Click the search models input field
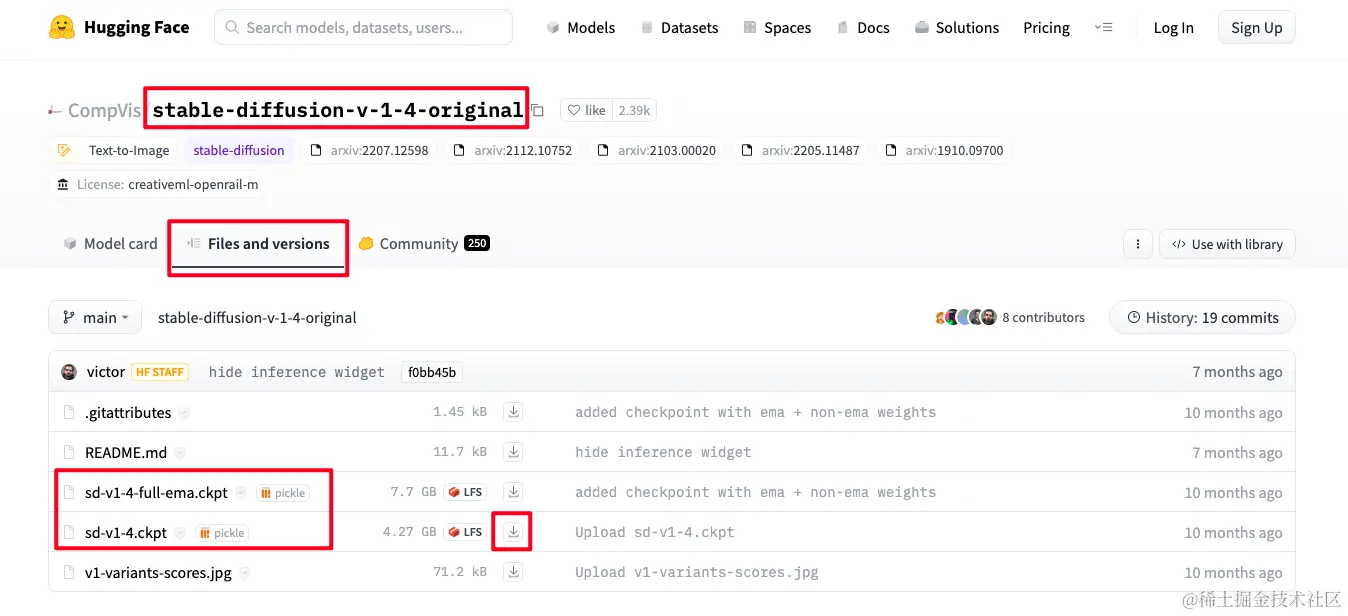This screenshot has height=616, width=1348. 363,27
